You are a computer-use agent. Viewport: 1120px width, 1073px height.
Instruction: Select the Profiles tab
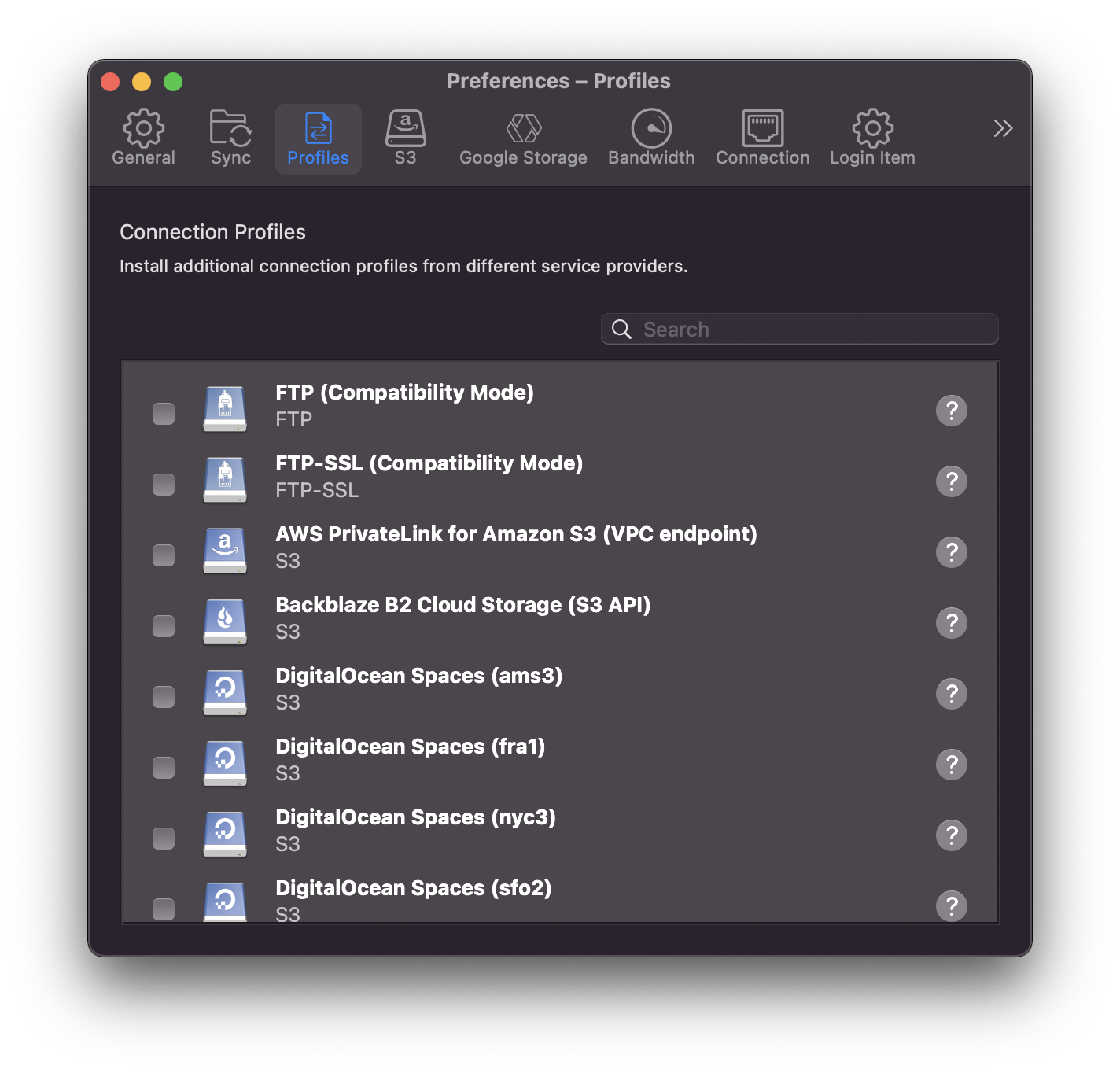(318, 138)
